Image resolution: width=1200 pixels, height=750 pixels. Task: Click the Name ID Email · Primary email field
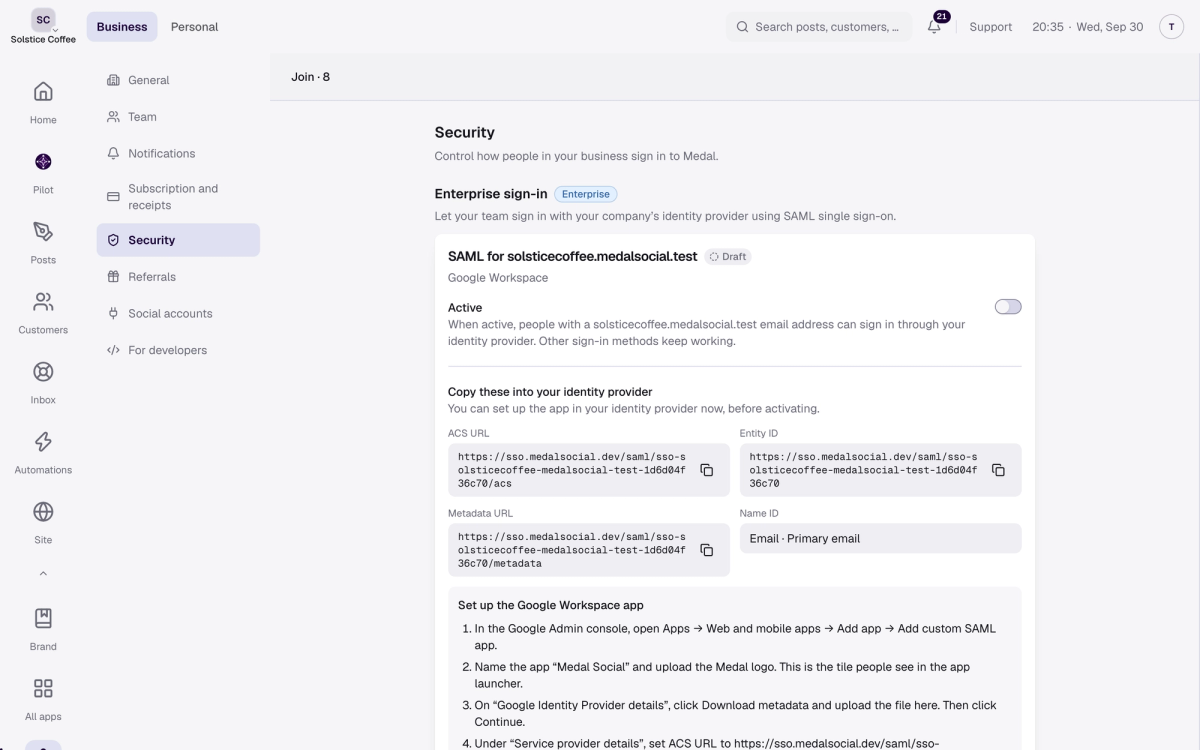[881, 538]
